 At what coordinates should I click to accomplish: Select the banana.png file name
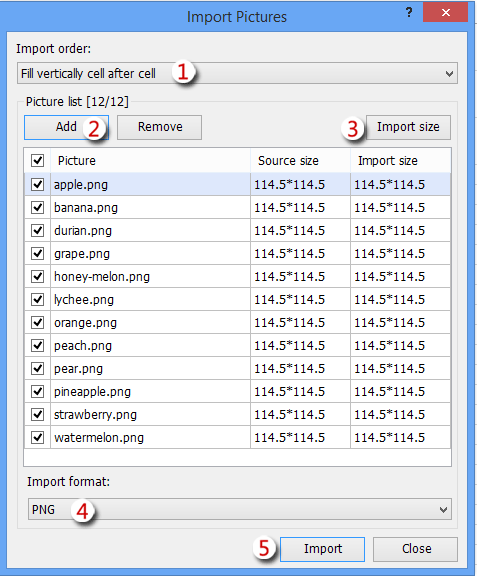[x=86, y=208]
